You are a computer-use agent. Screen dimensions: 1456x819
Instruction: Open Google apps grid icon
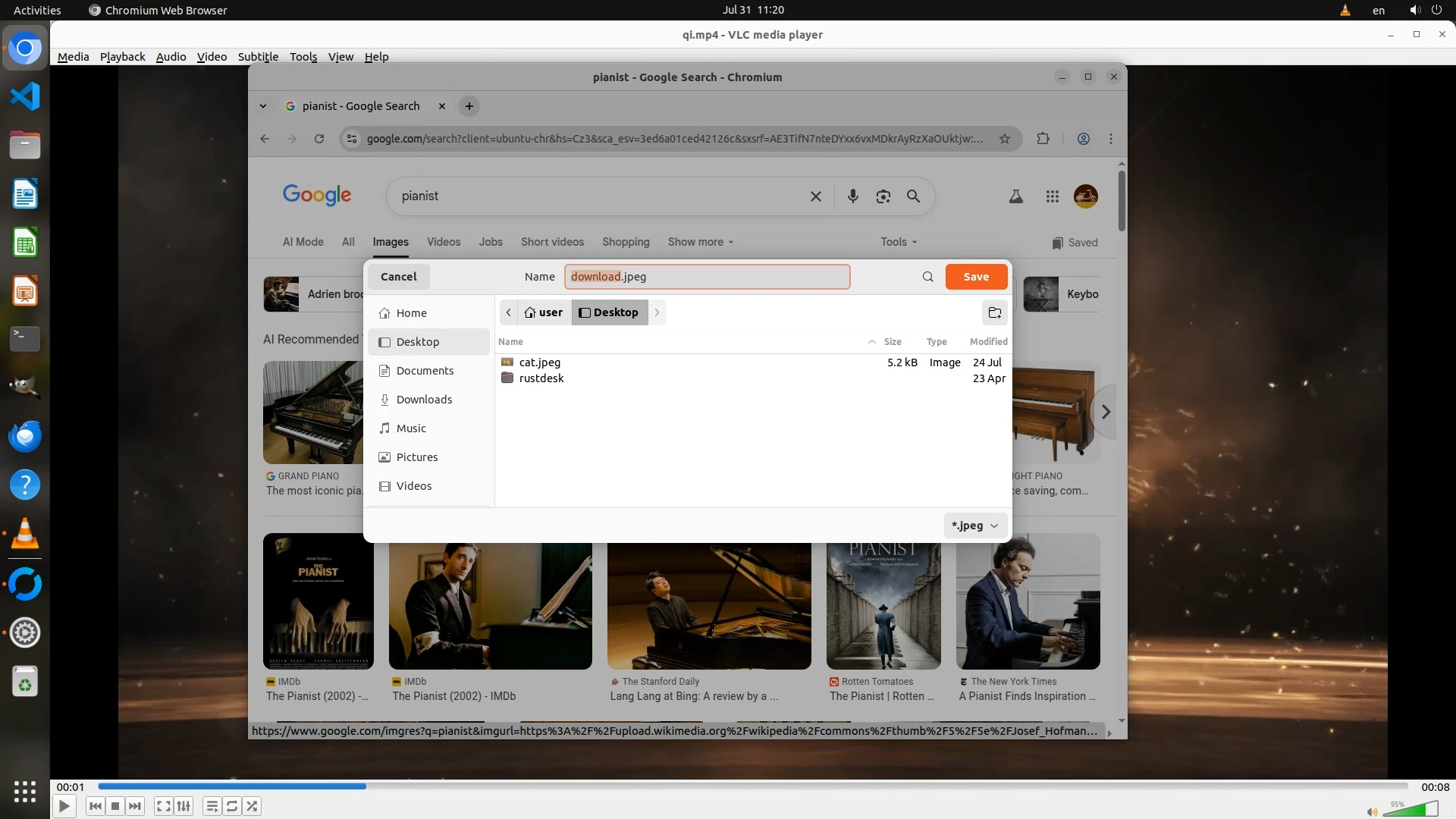(x=1052, y=196)
